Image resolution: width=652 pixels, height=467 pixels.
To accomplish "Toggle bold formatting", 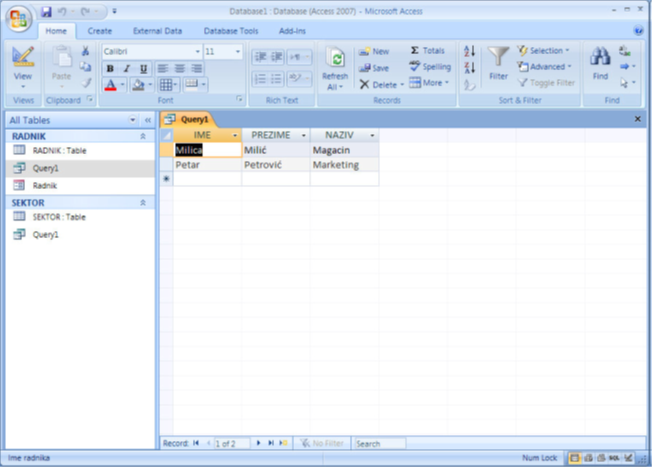I will (110, 69).
